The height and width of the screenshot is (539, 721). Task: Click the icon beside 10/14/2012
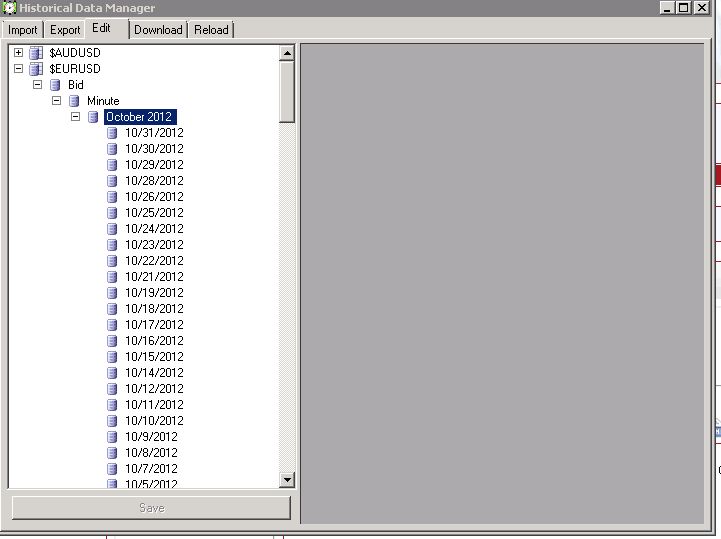click(x=112, y=373)
